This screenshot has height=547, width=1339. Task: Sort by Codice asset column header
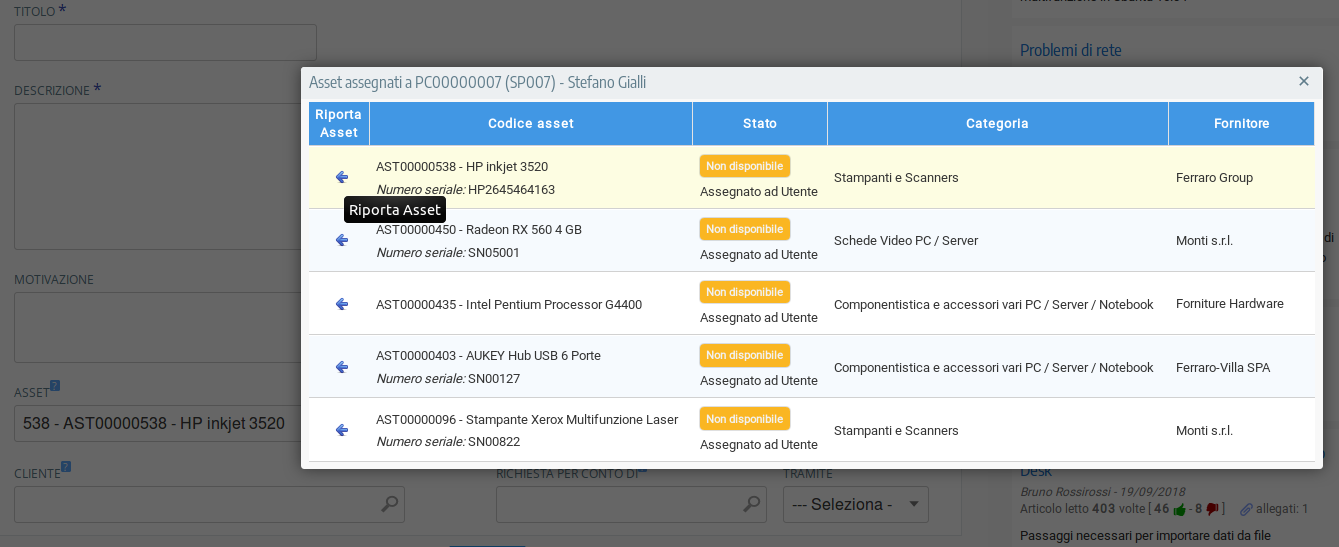(531, 124)
